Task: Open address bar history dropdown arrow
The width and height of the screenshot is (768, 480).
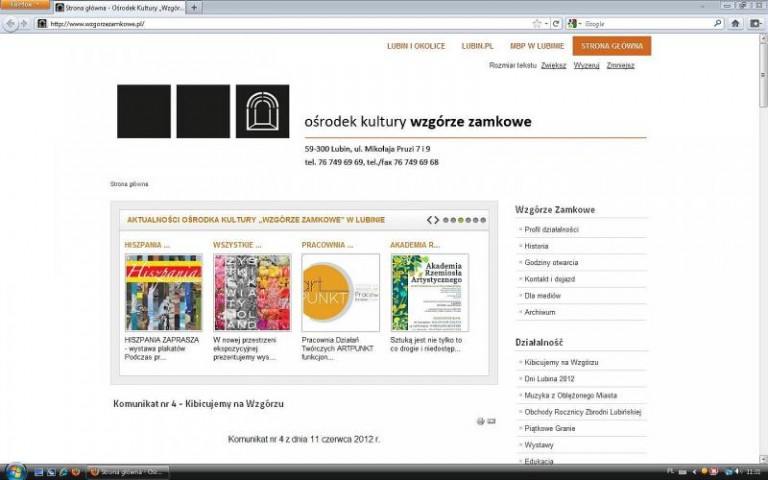Action: pos(546,24)
